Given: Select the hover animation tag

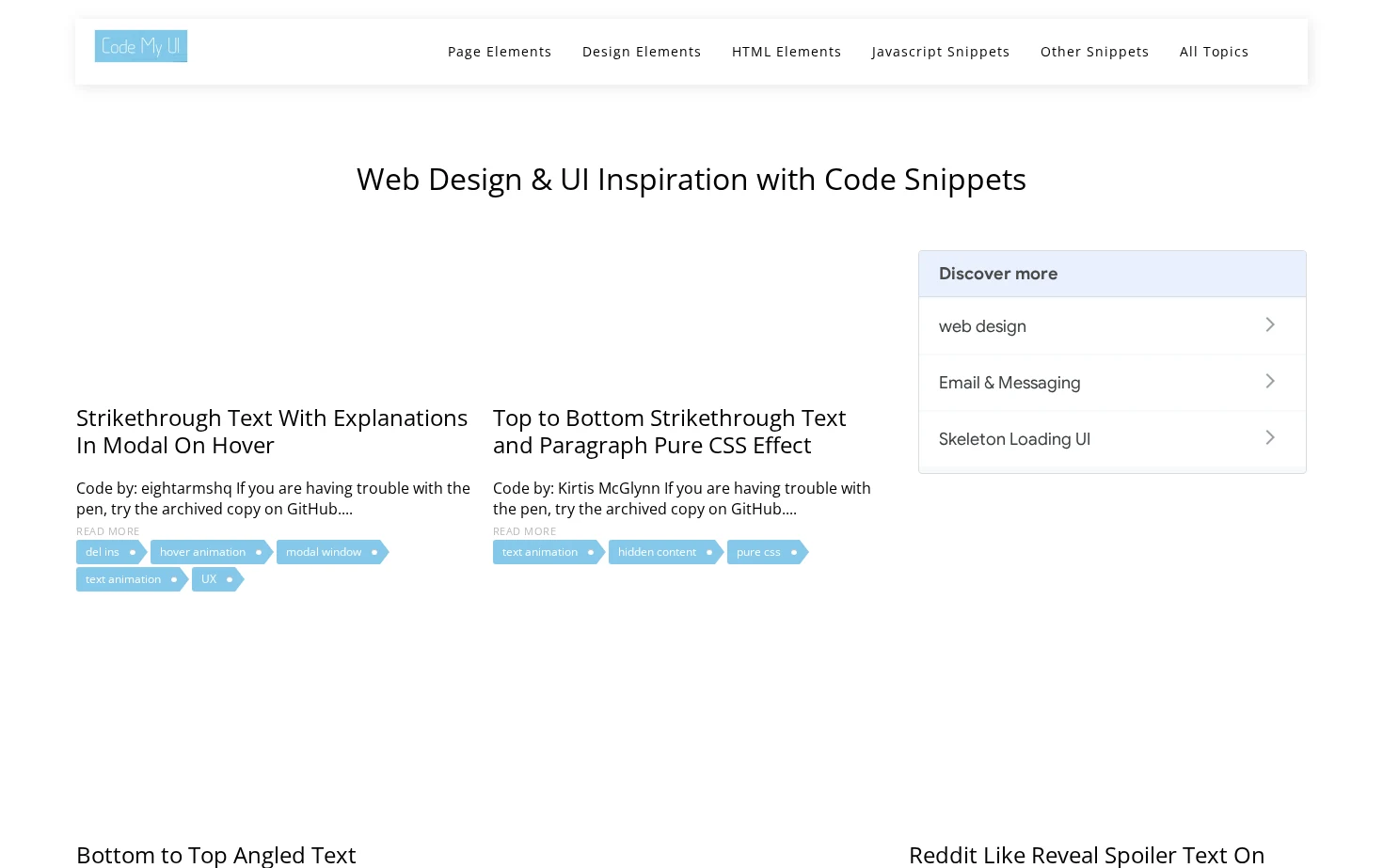Looking at the screenshot, I should 212,552.
